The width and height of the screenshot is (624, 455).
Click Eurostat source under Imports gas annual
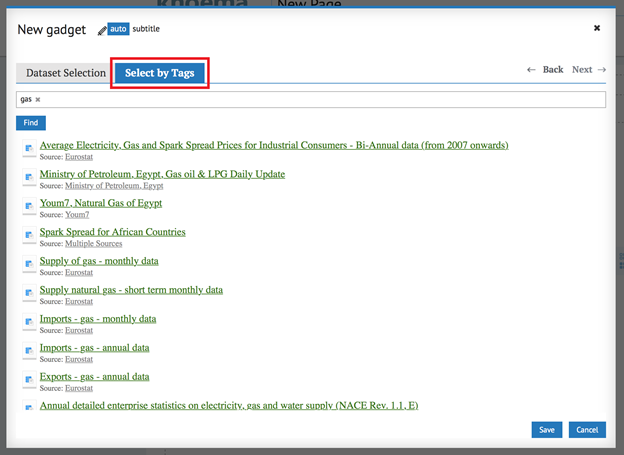pyautogui.click(x=79, y=359)
